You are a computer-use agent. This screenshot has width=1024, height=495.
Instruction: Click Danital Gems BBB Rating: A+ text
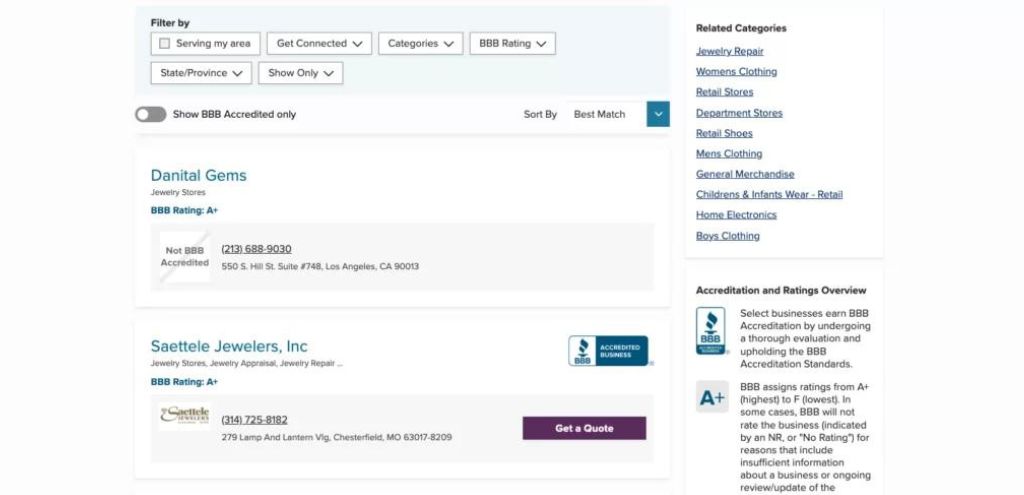(x=184, y=211)
